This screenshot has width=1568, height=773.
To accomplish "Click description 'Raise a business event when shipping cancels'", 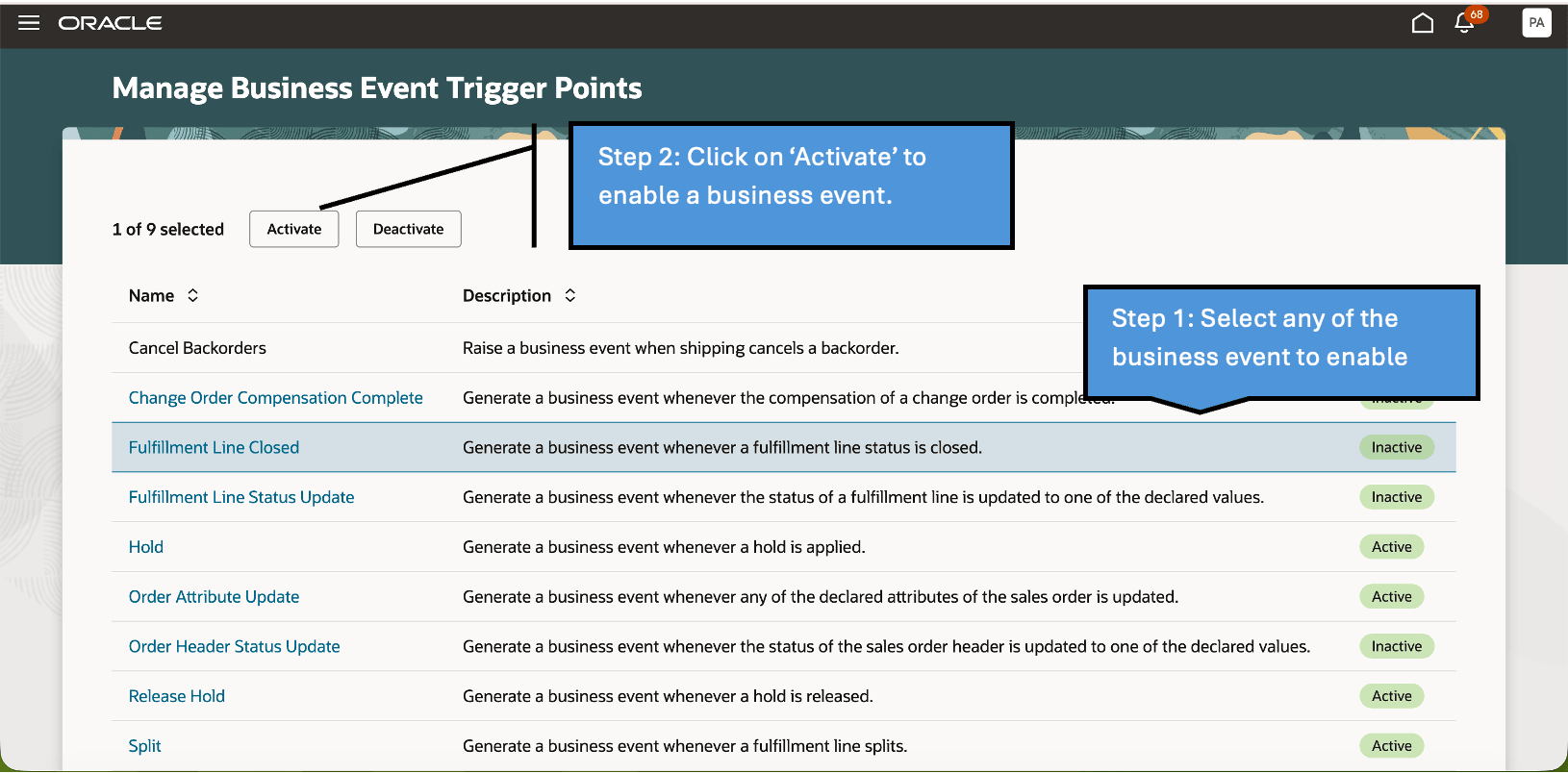I will pyautogui.click(x=681, y=348).
